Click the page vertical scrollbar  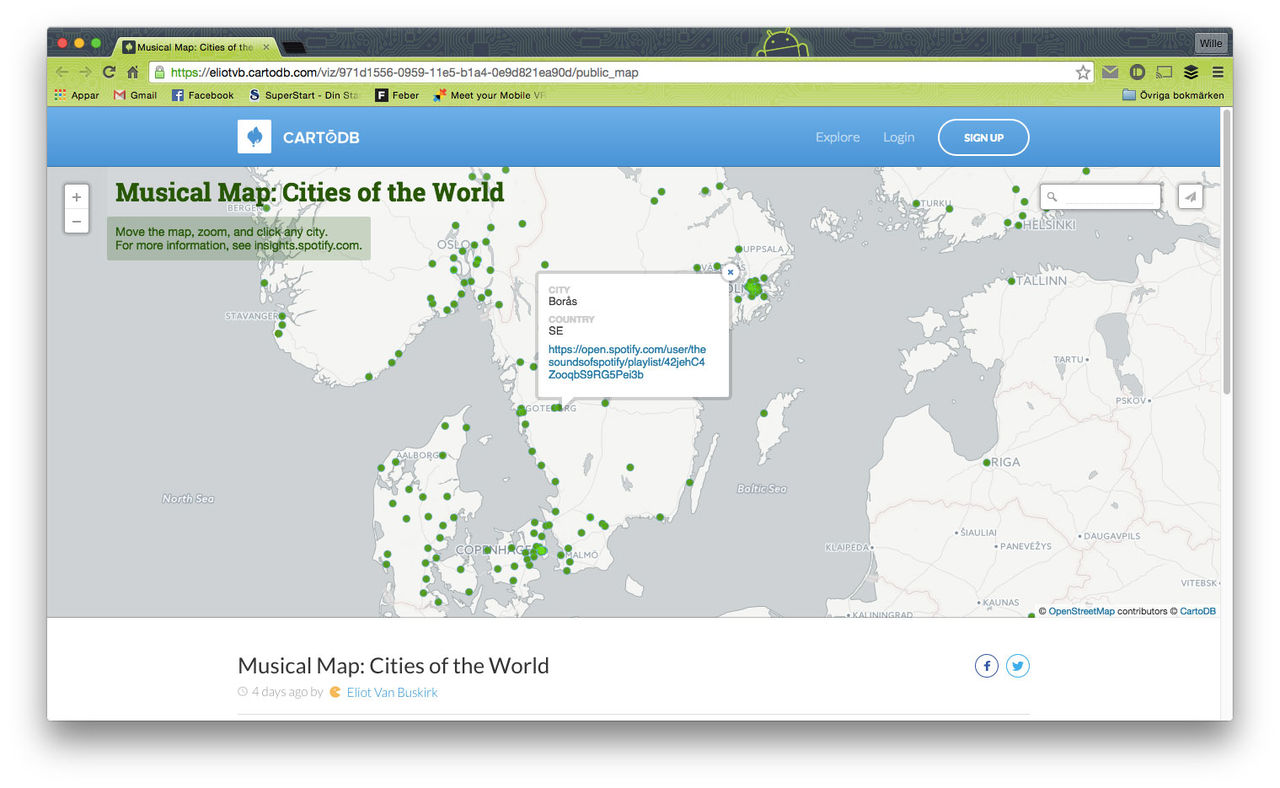pyautogui.click(x=1226, y=250)
